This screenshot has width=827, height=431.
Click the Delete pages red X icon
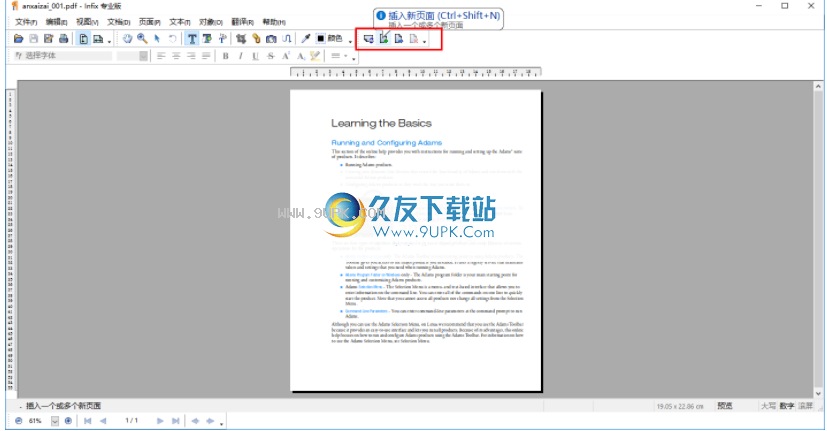pos(414,39)
